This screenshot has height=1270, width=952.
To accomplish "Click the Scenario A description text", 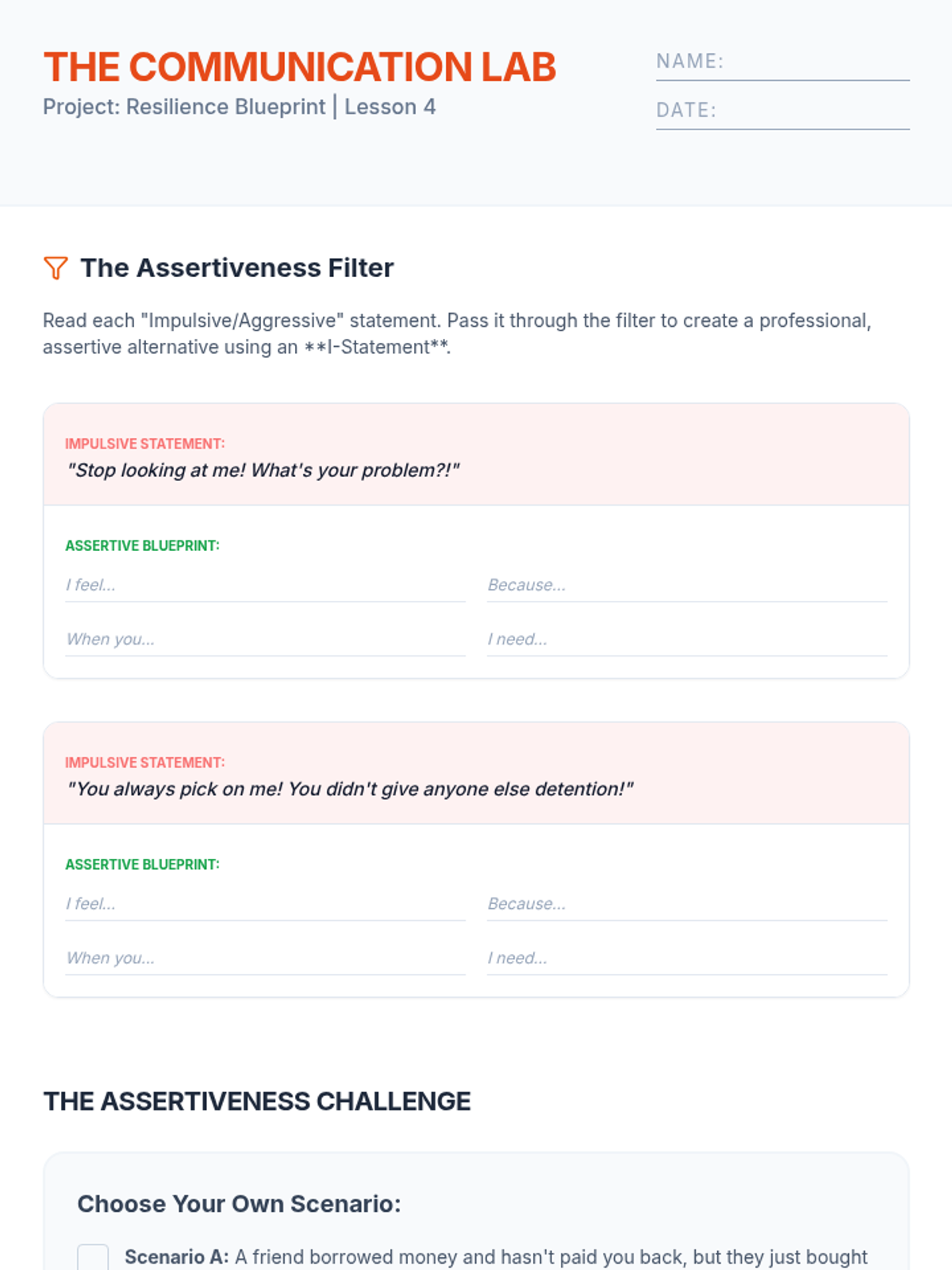I will [551, 1257].
